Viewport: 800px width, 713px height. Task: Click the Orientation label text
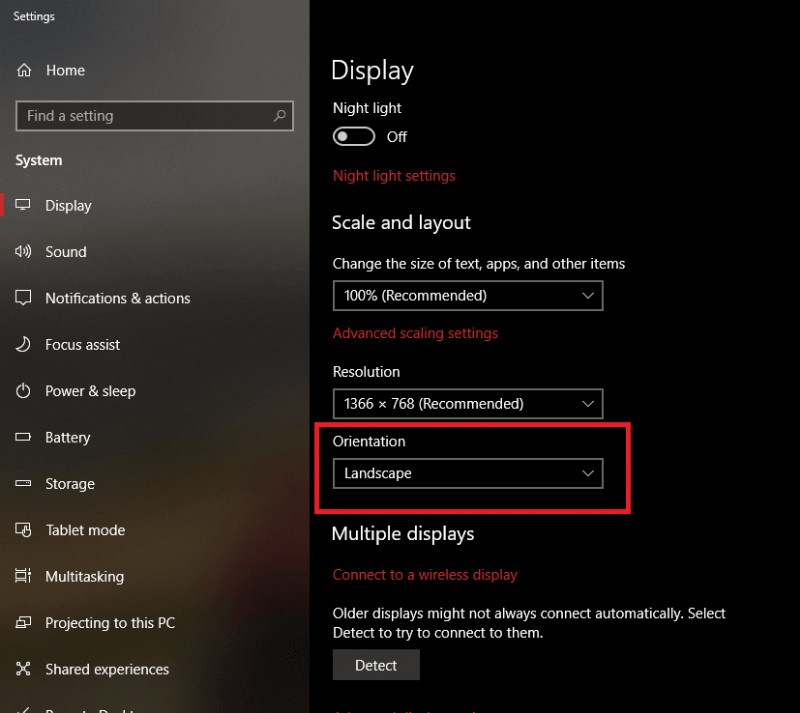(x=369, y=441)
